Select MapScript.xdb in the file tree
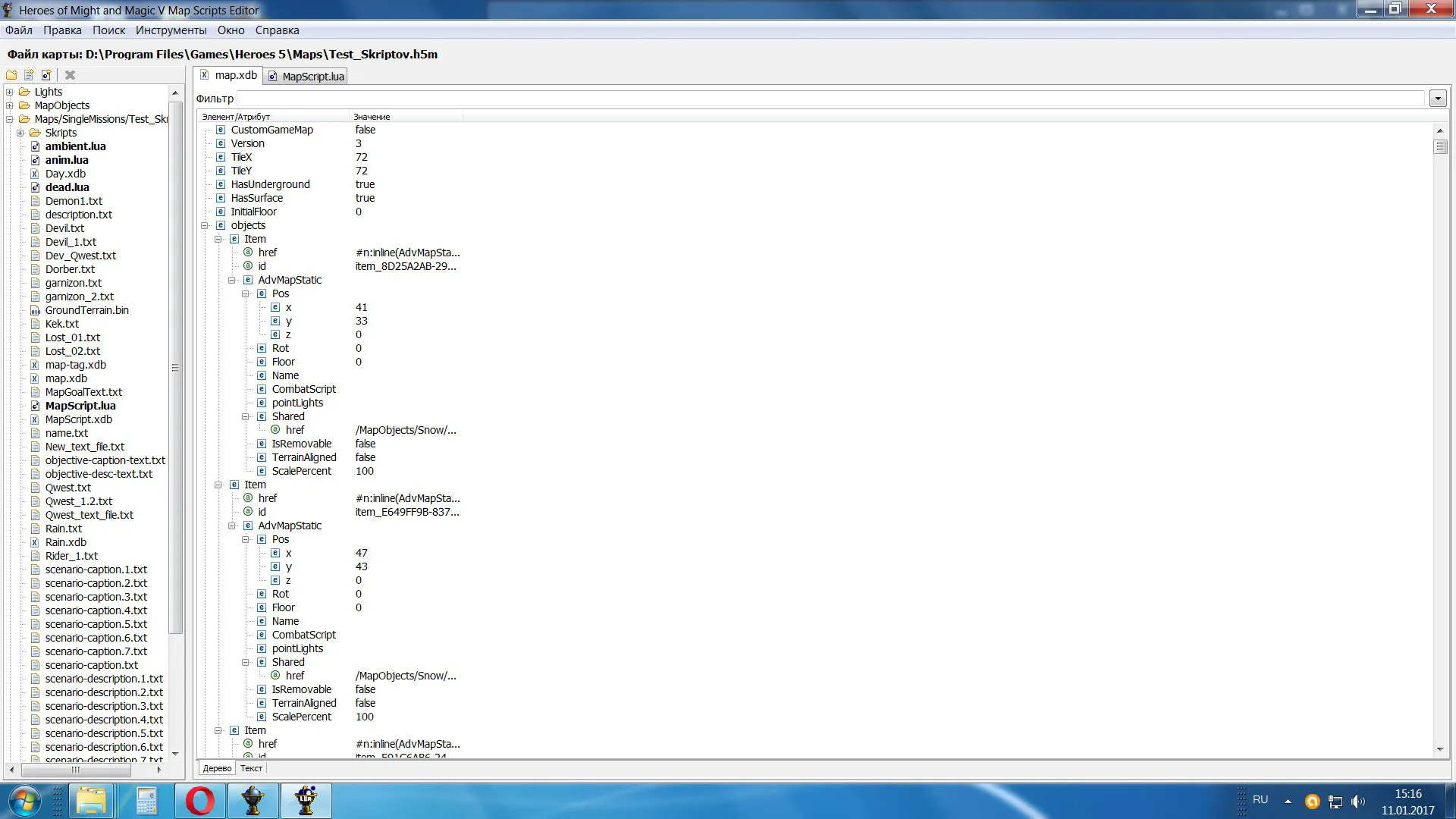The width and height of the screenshot is (1456, 819). click(x=78, y=419)
